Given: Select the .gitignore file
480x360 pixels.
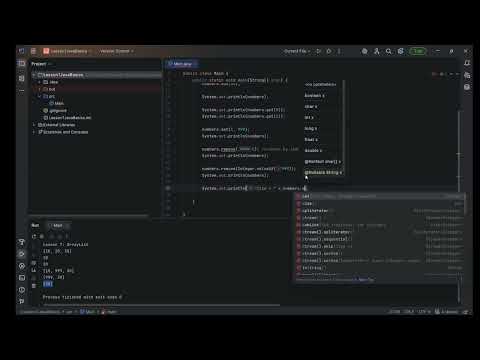Looking at the screenshot, I should [x=55, y=111].
